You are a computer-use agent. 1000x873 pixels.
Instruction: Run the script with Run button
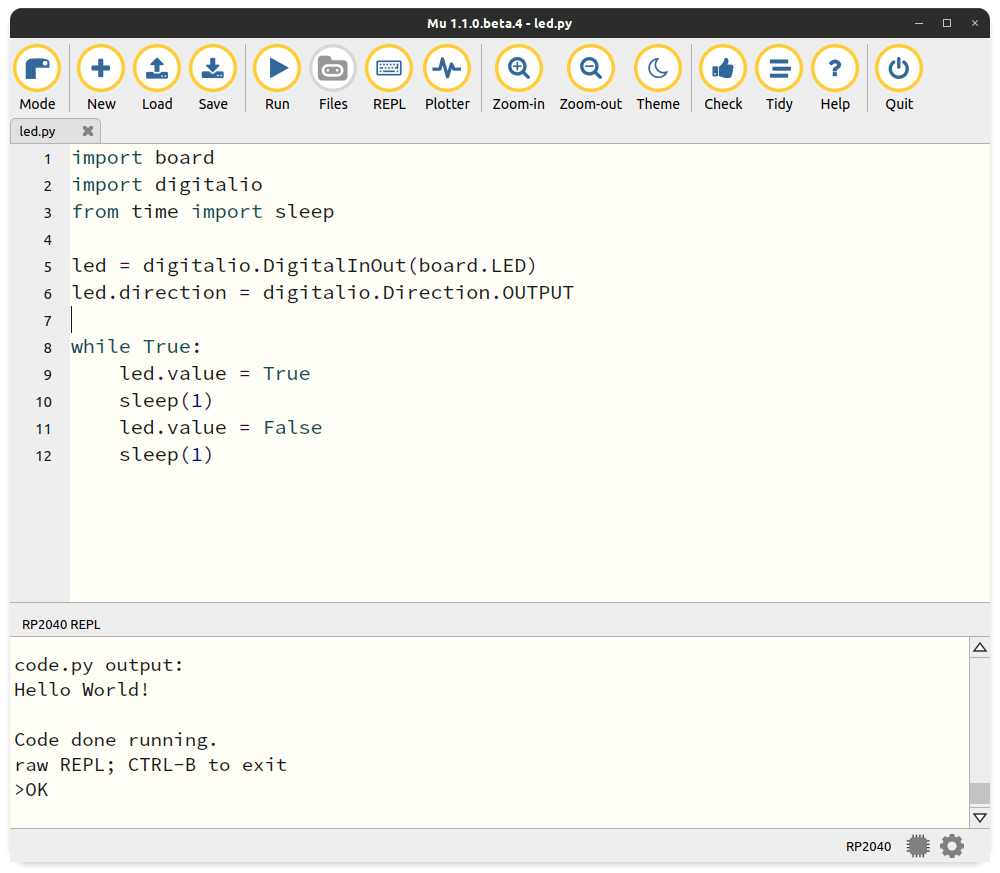[277, 70]
